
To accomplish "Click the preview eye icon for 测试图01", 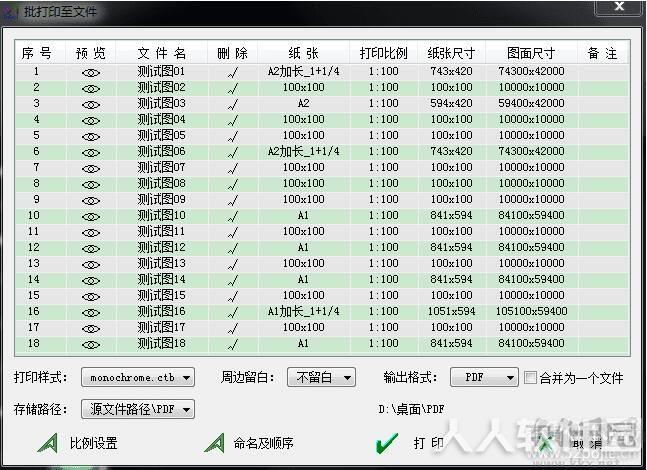I will coord(91,73).
